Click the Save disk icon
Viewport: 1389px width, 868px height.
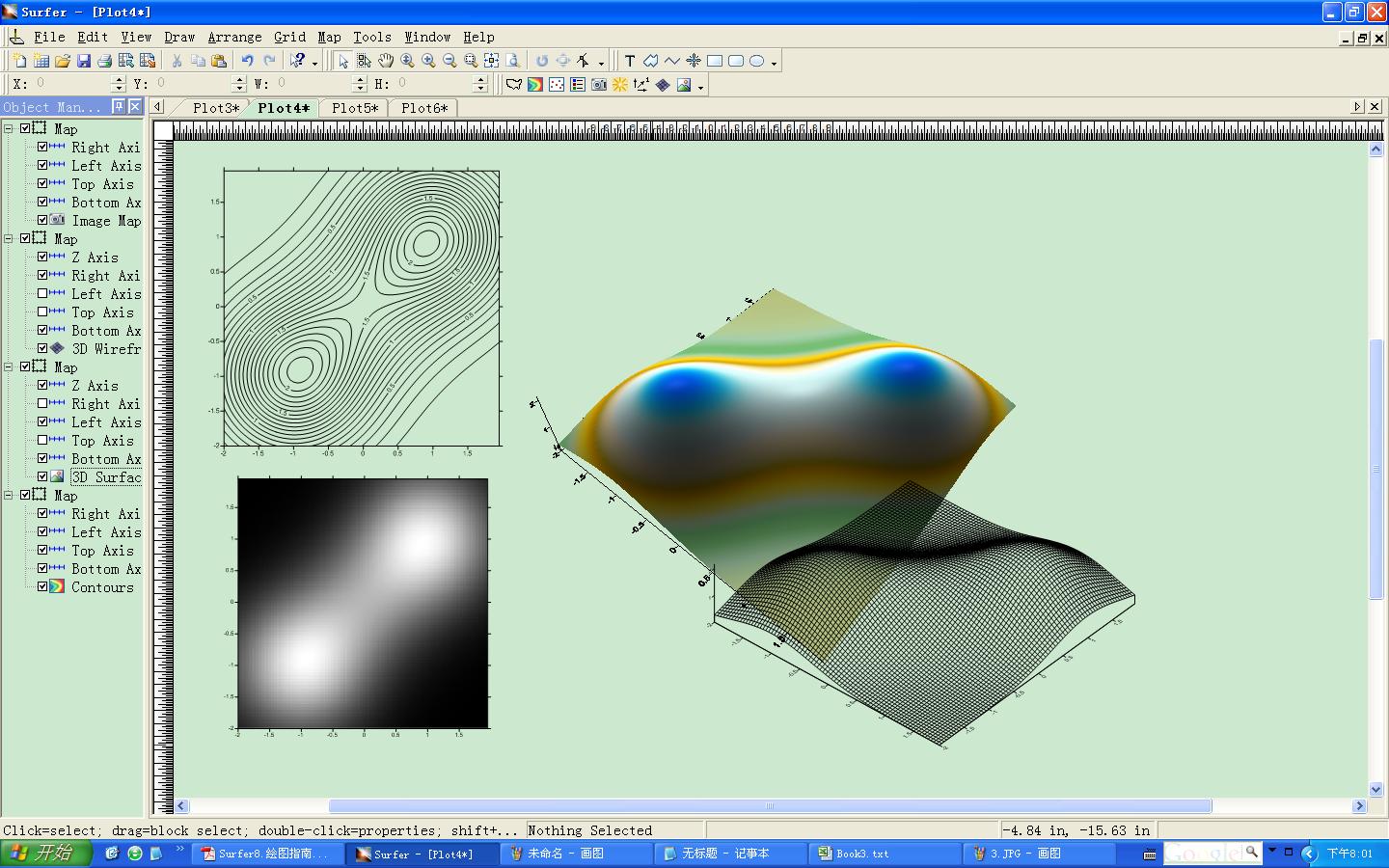84,61
